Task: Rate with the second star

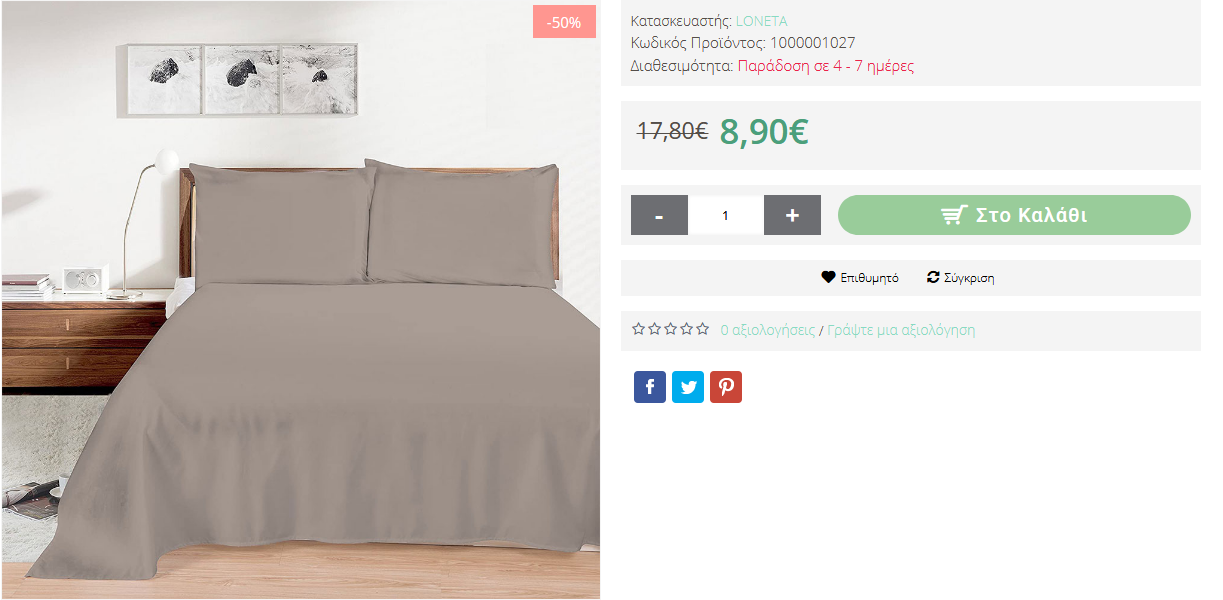Action: [654, 329]
